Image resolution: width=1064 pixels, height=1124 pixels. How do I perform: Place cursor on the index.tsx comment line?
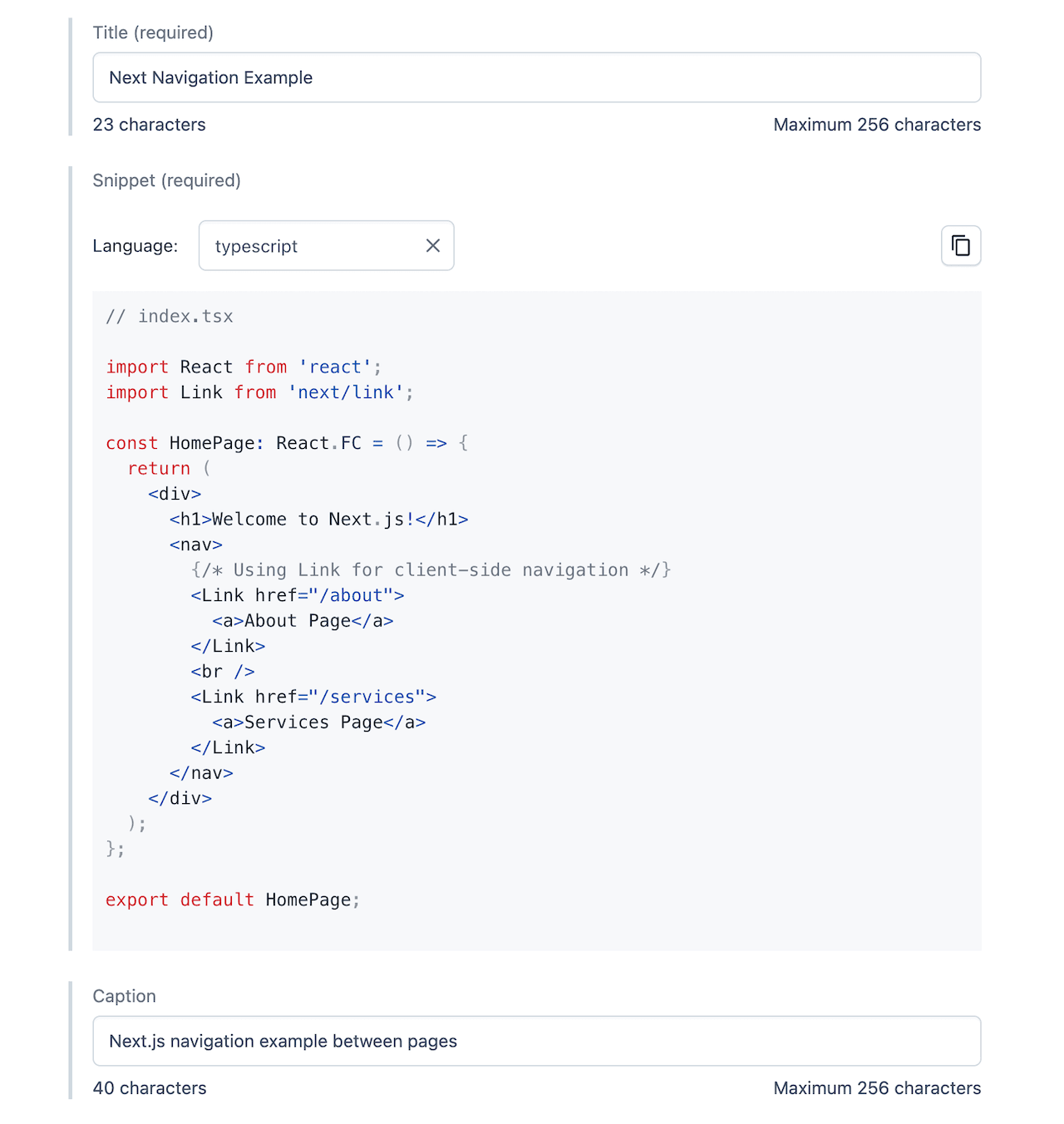[x=170, y=317]
